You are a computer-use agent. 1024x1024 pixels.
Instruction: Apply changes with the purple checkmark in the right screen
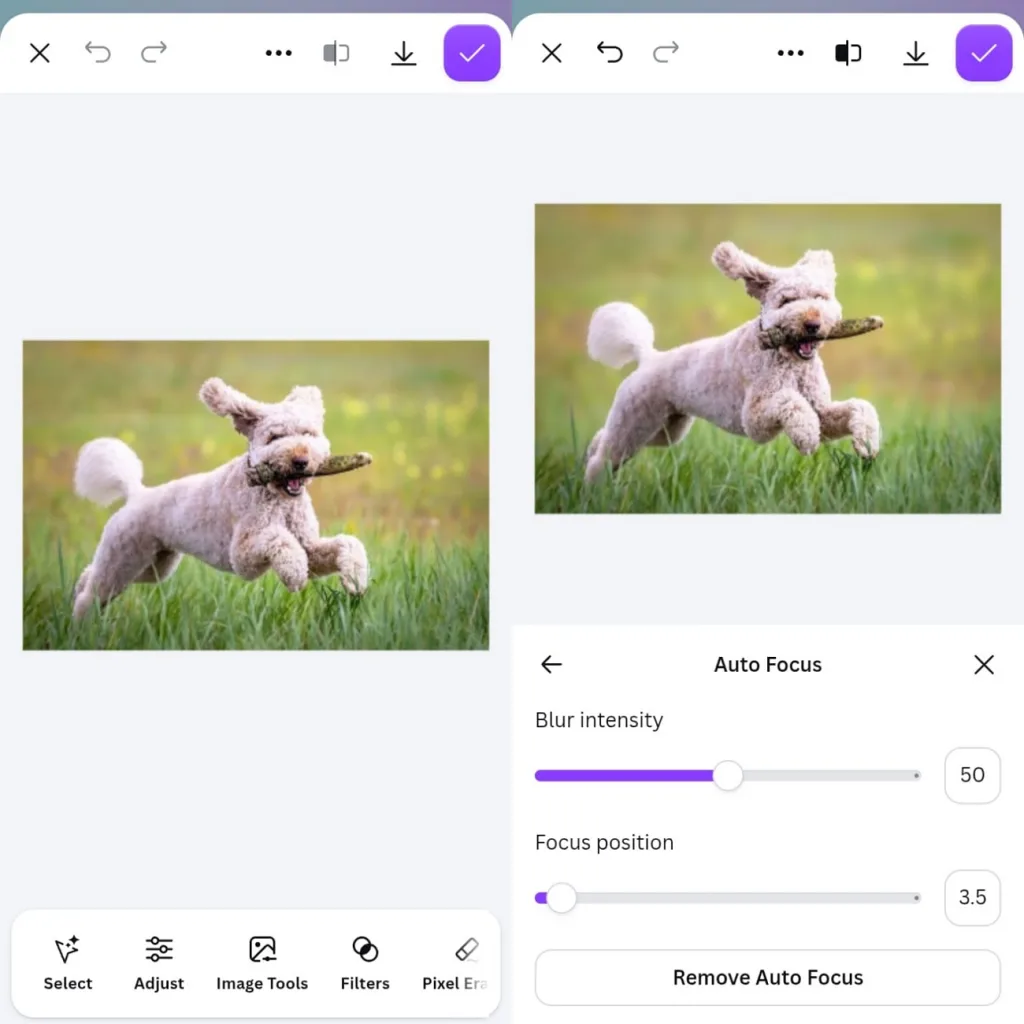tap(984, 53)
